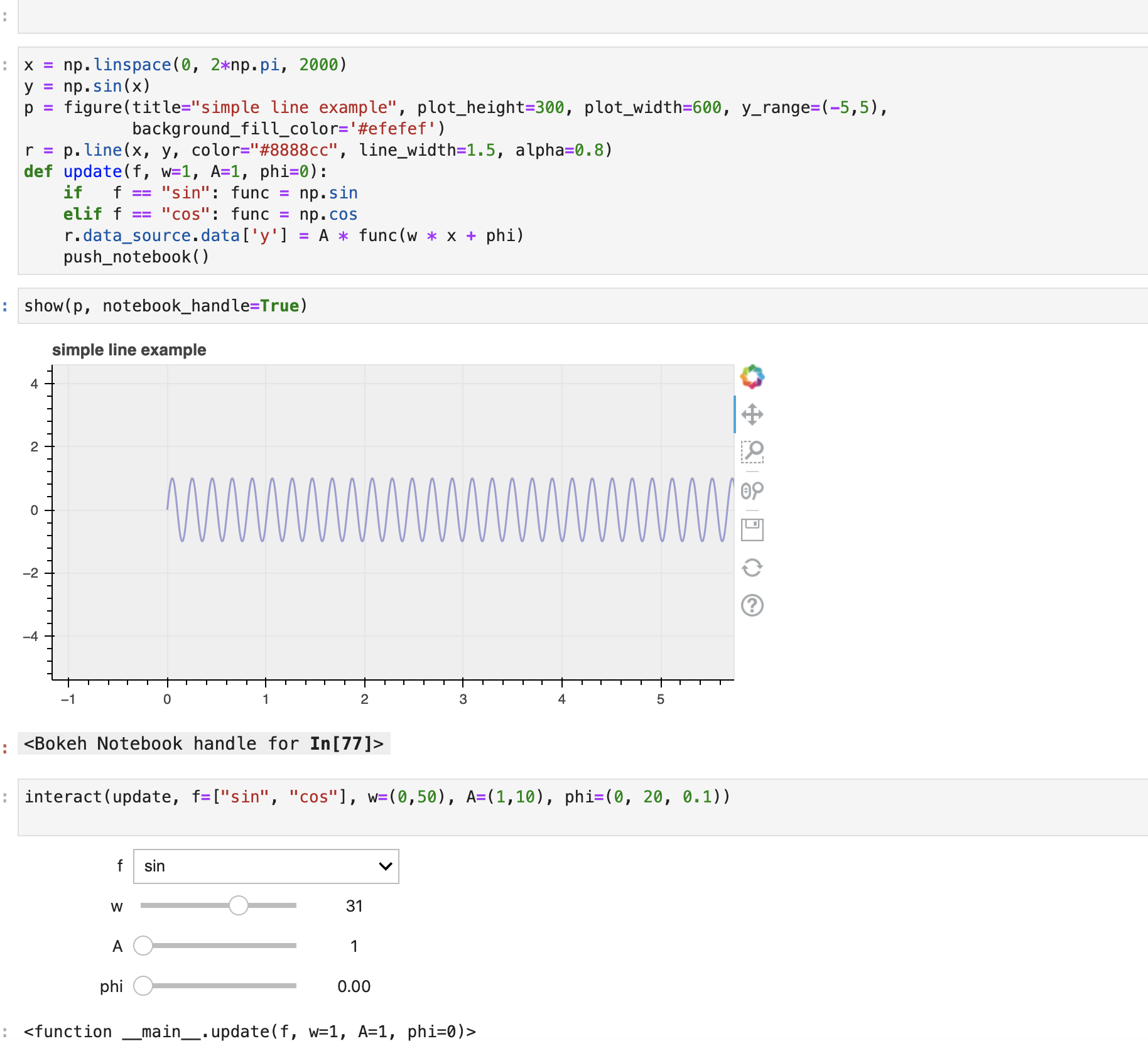Toggle the Wheel Zoom tool state

click(752, 491)
